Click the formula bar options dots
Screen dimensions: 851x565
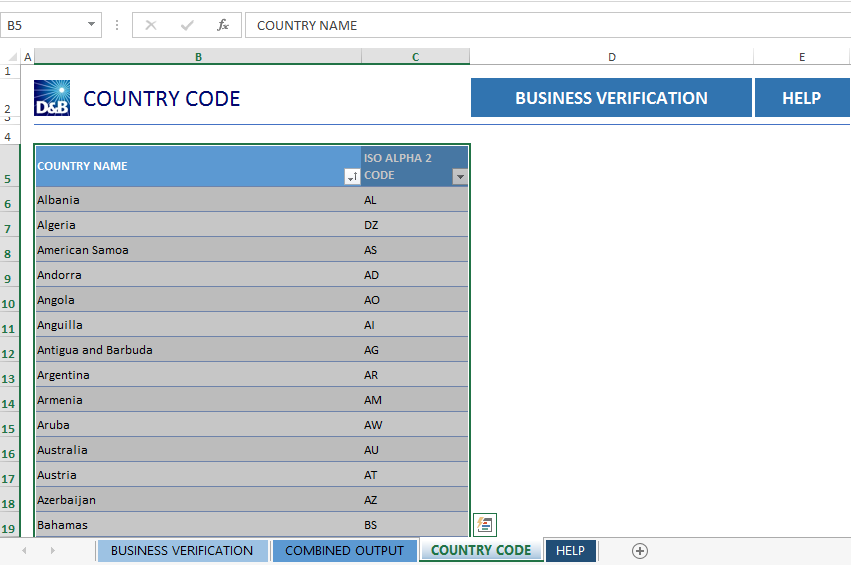point(117,25)
